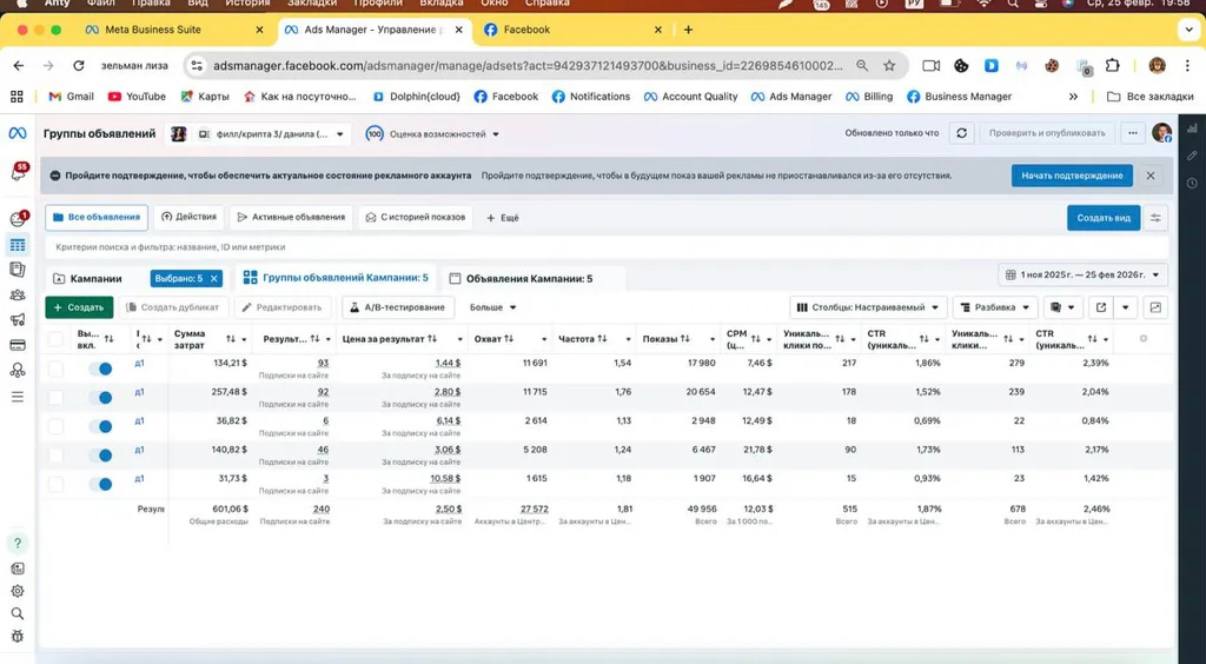This screenshot has height=664, width=1206.
Task: Open the help question mark icon
Action: click(17, 544)
